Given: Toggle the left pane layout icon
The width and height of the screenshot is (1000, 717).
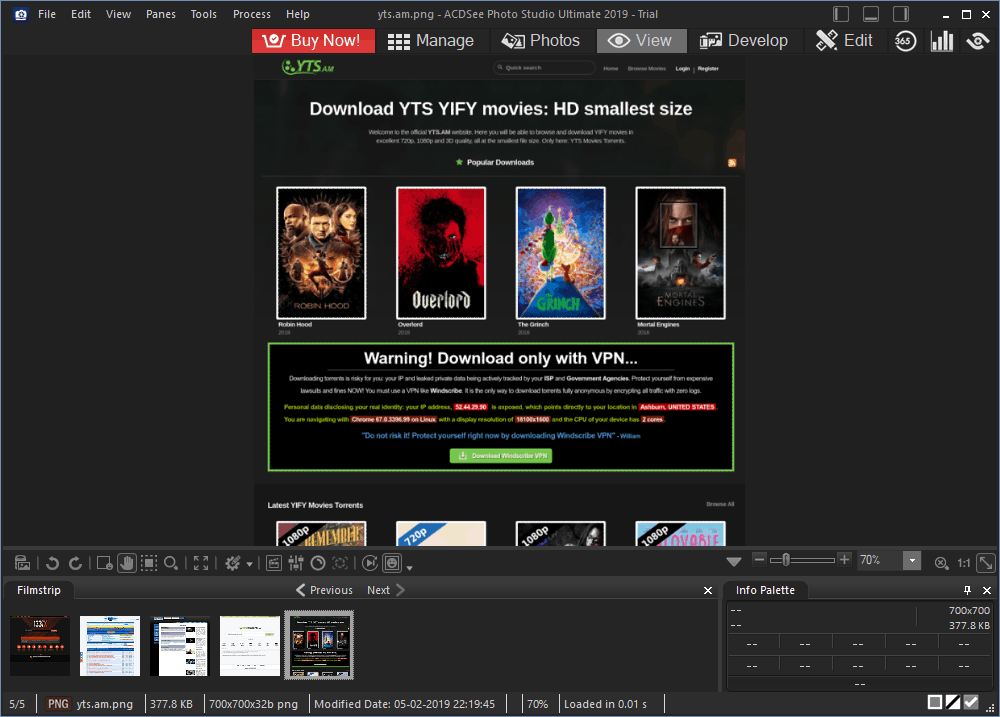Looking at the screenshot, I should click(x=841, y=14).
